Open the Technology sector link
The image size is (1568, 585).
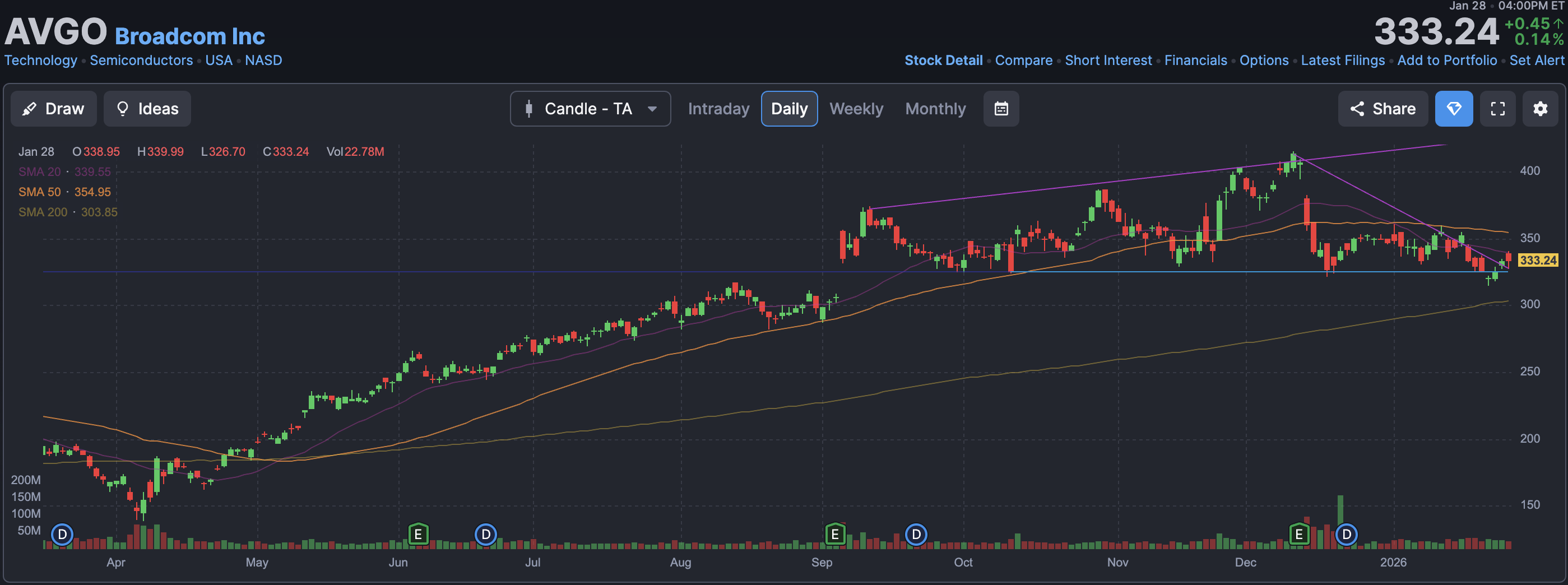tap(41, 61)
